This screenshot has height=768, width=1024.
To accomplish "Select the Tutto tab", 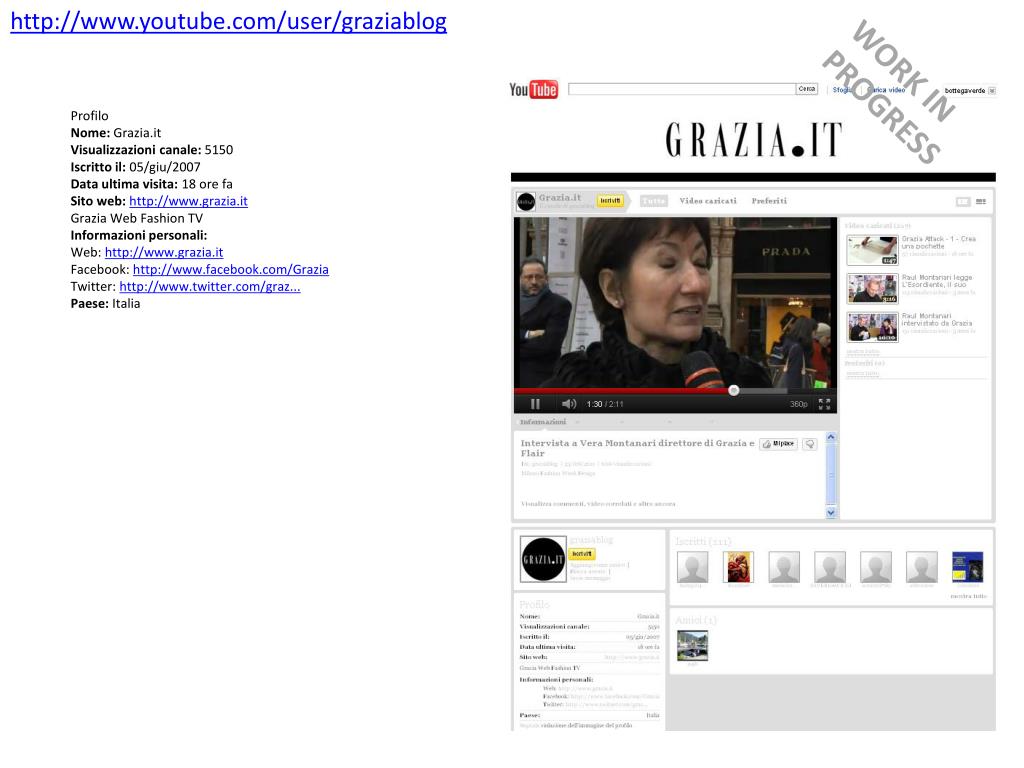I will point(654,201).
